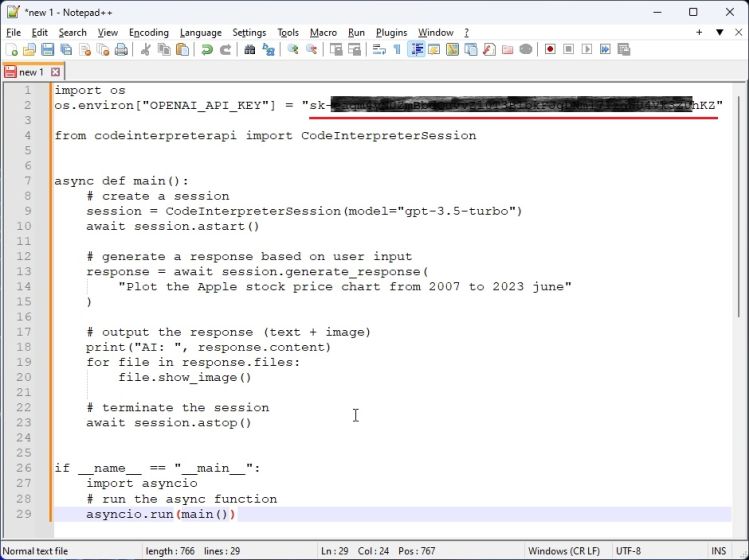749x560 pixels.
Task: Open the Document Map panel icon
Action: [452, 50]
